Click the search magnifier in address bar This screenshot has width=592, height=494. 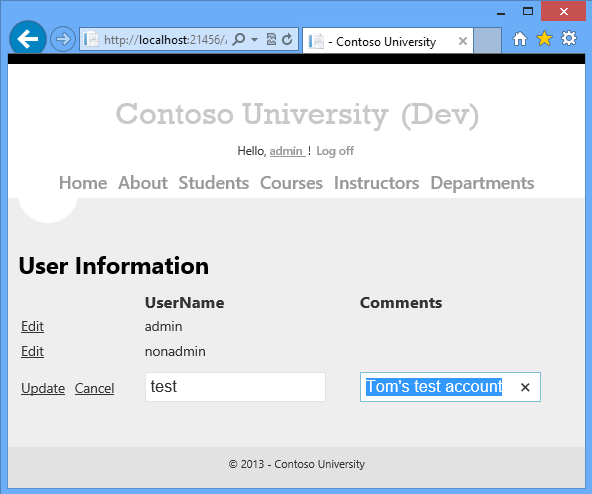(239, 39)
